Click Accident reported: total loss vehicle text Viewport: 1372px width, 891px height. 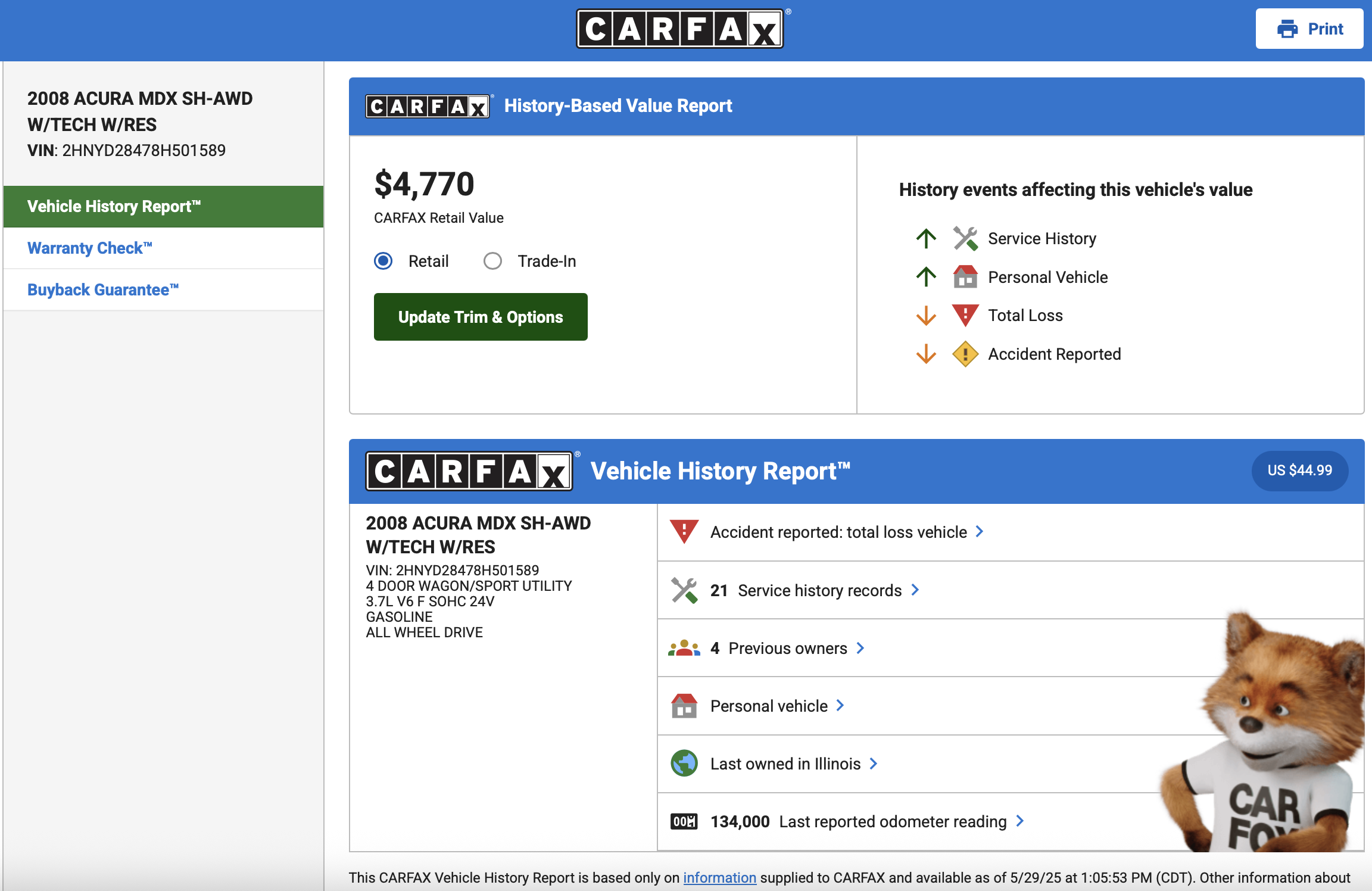click(x=838, y=532)
